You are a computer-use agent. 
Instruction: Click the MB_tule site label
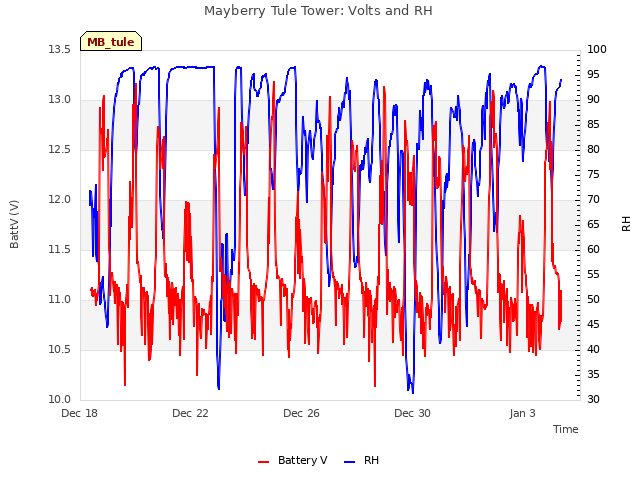tap(111, 42)
